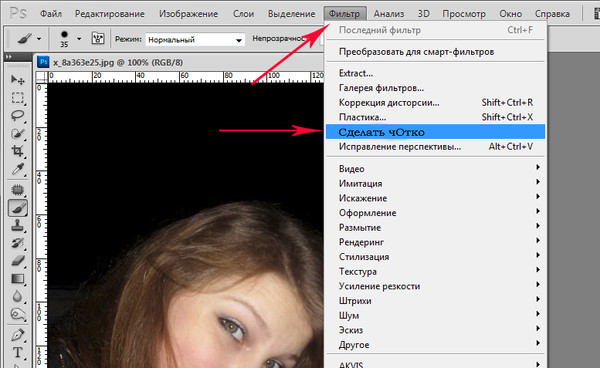Open brush picker dropdown arrow beside 35

click(79, 39)
